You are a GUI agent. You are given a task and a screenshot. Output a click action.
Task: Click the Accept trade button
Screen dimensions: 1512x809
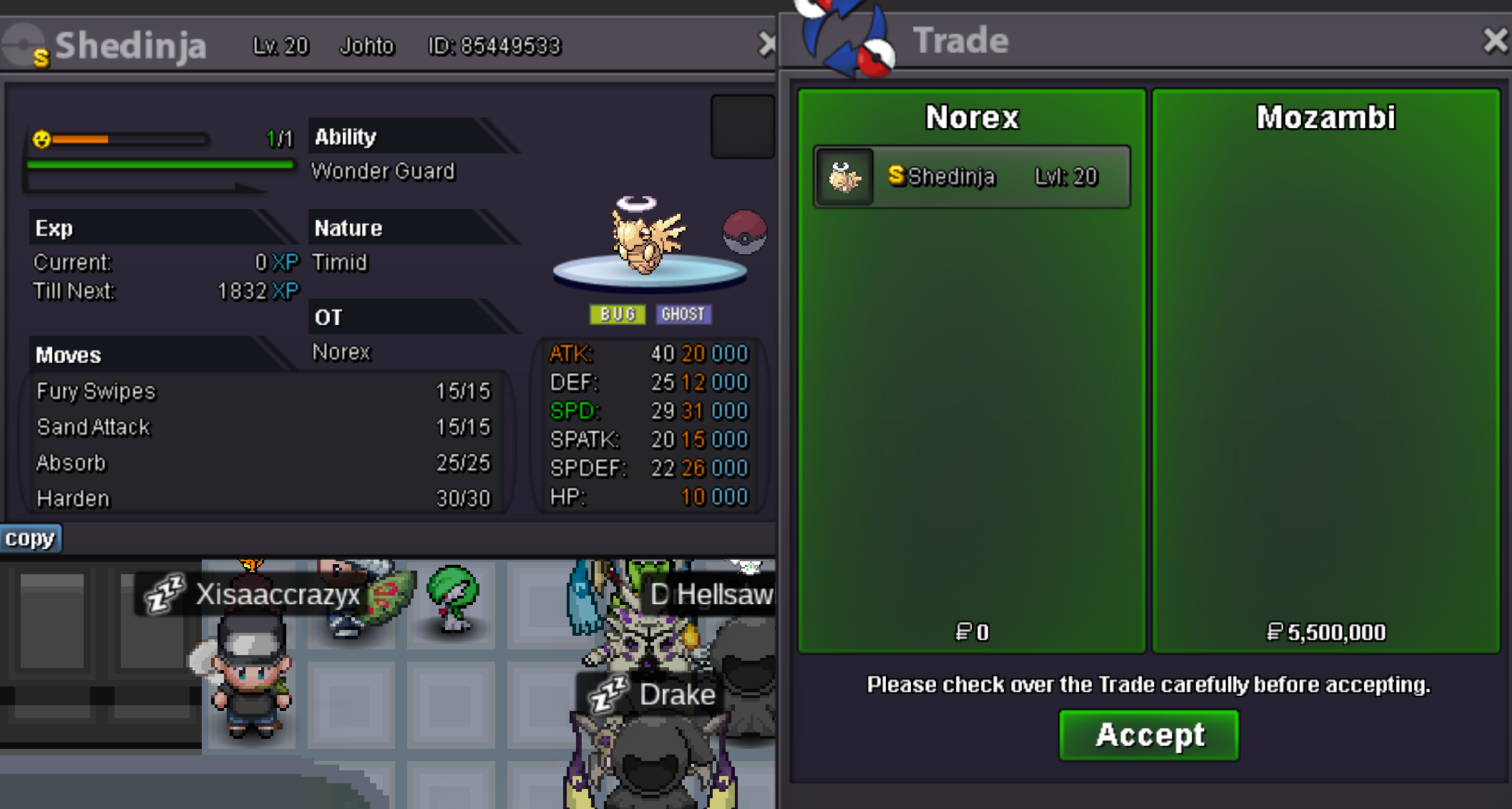click(1148, 735)
